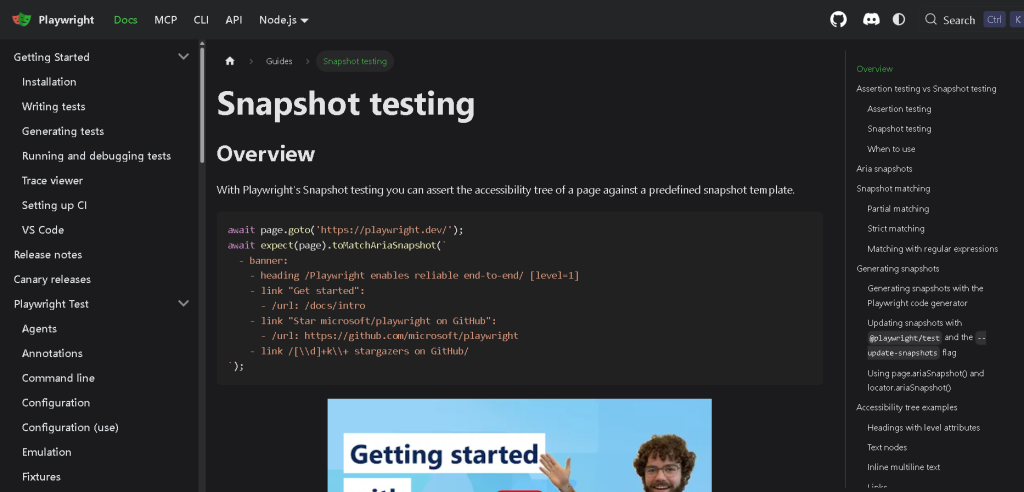
Task: Click the Overview section heading
Action: click(x=266, y=154)
